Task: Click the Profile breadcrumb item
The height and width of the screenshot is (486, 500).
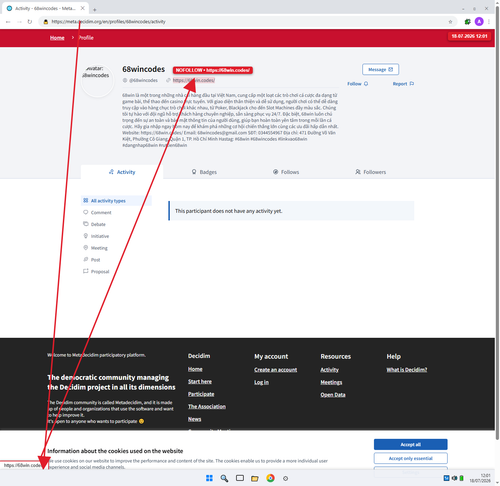Action: pyautogui.click(x=86, y=38)
